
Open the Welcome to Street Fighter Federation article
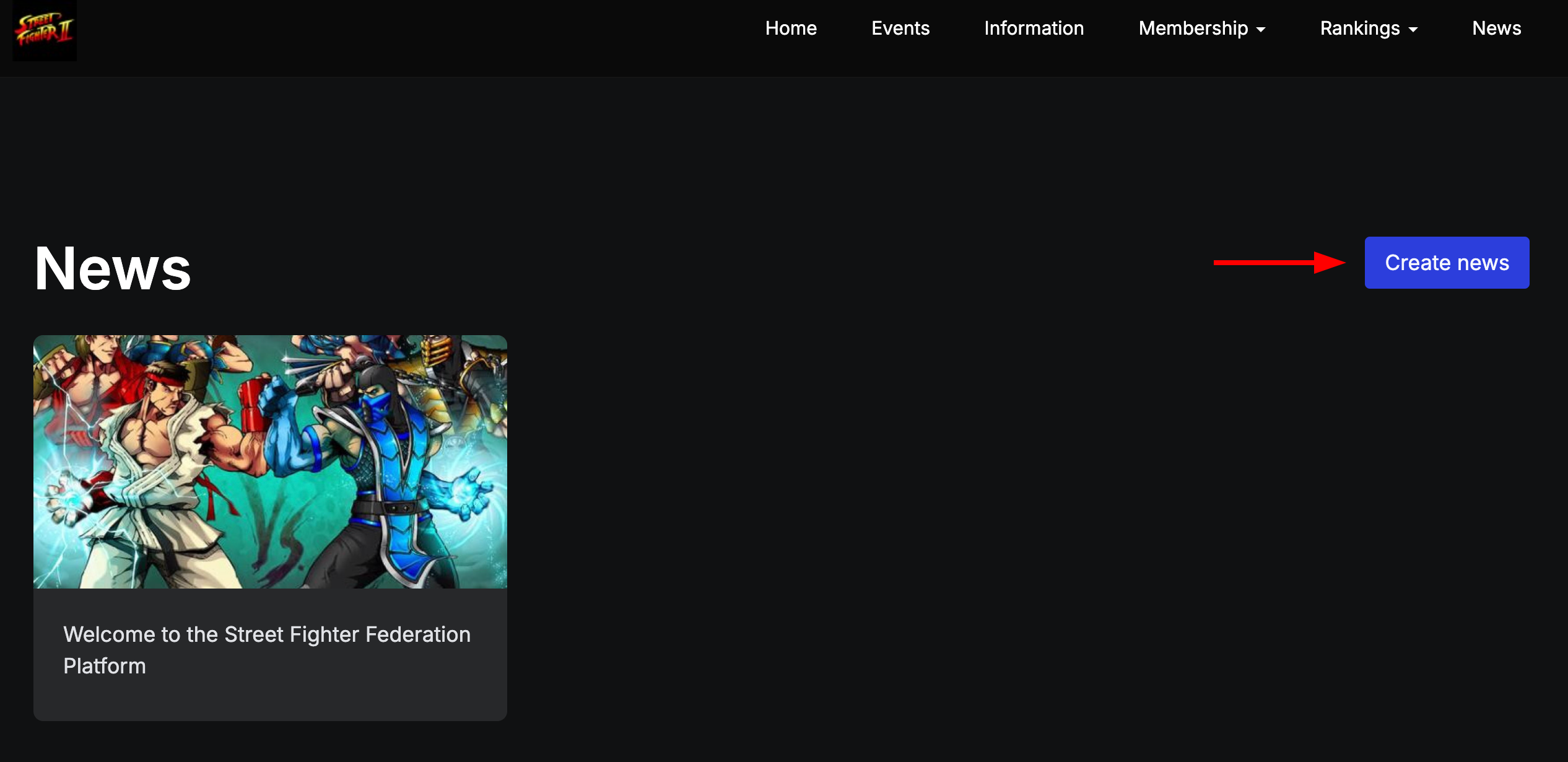pyautogui.click(x=266, y=634)
